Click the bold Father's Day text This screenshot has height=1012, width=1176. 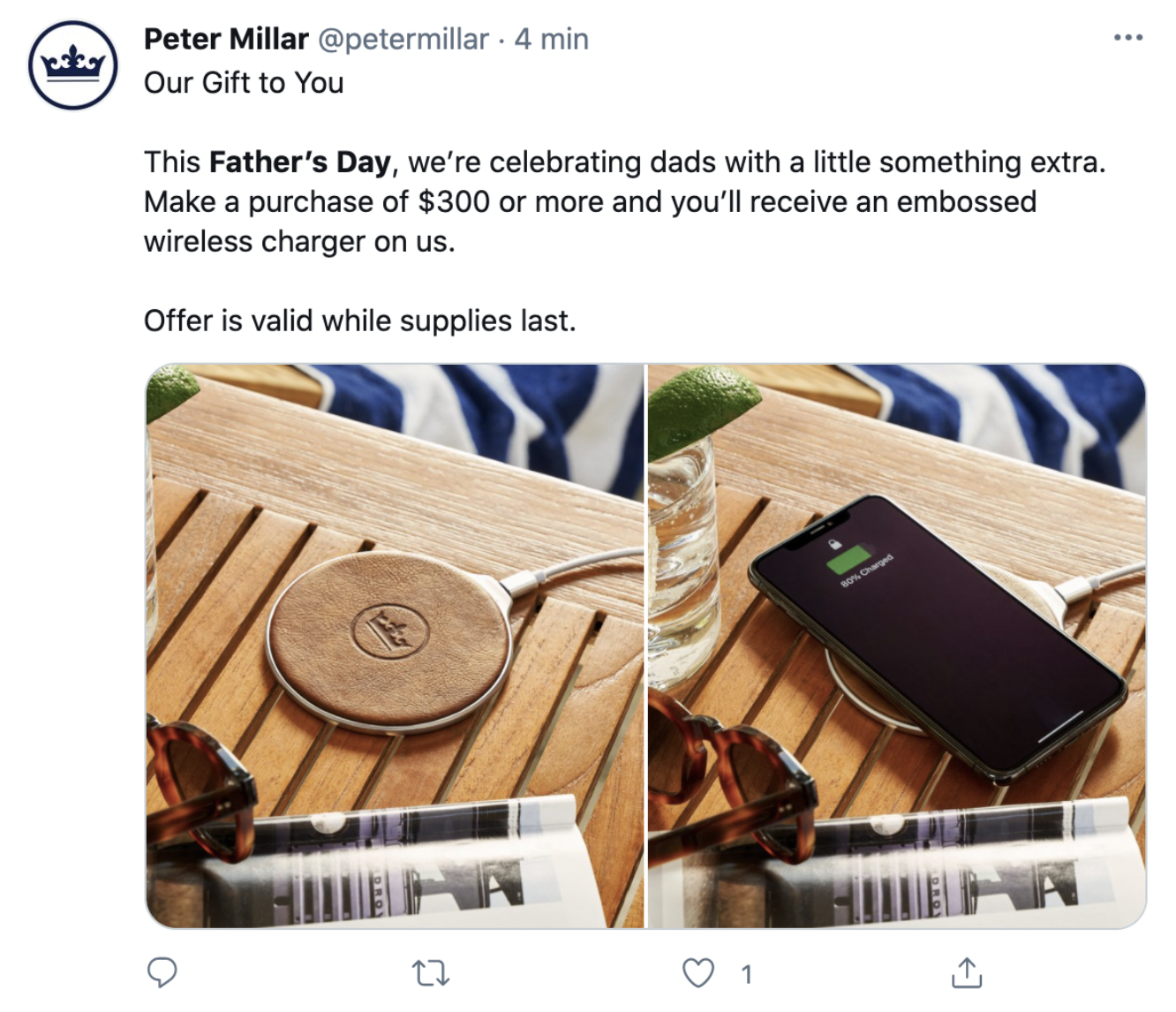299,162
